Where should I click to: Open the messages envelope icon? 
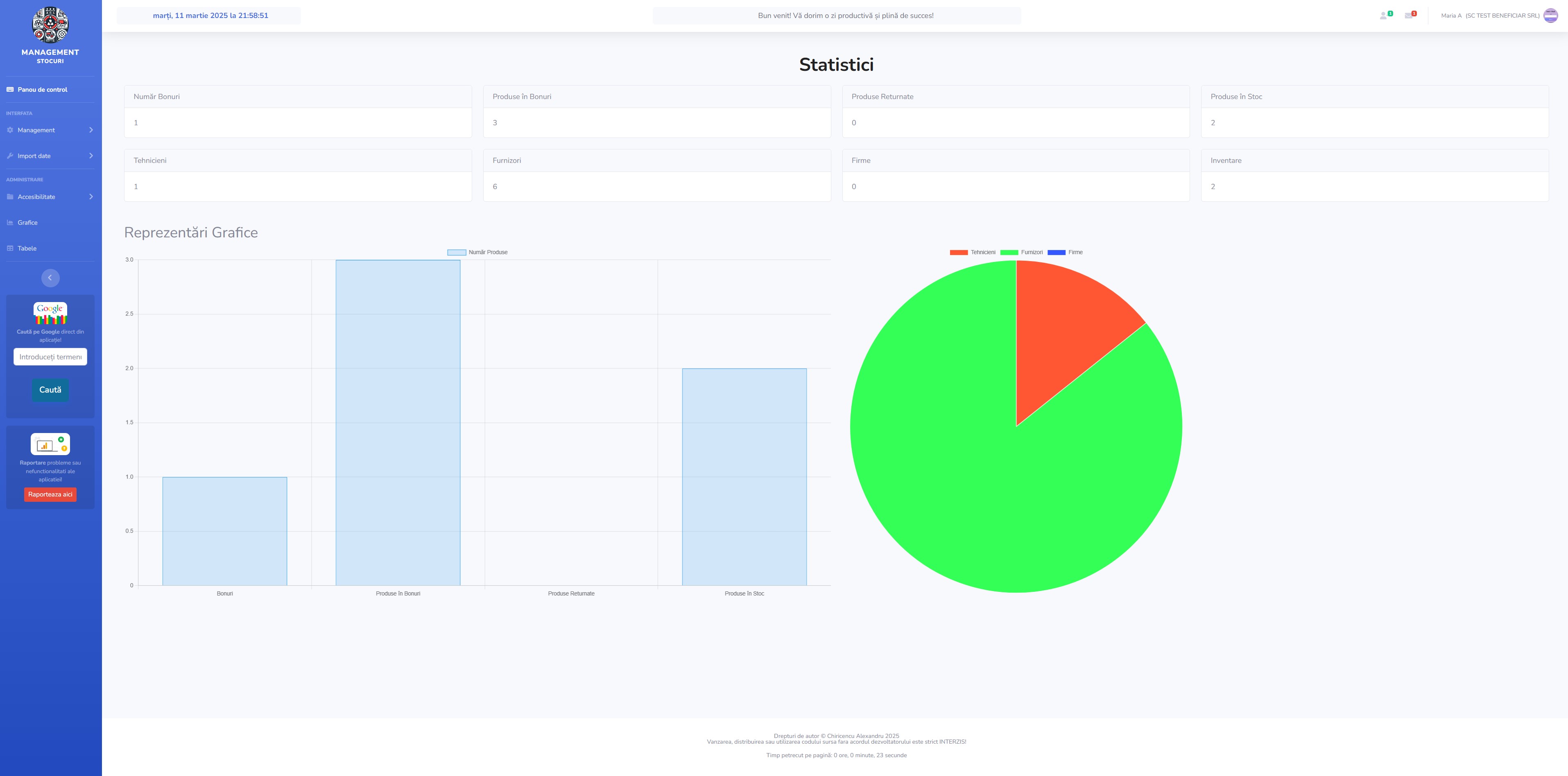click(1409, 16)
